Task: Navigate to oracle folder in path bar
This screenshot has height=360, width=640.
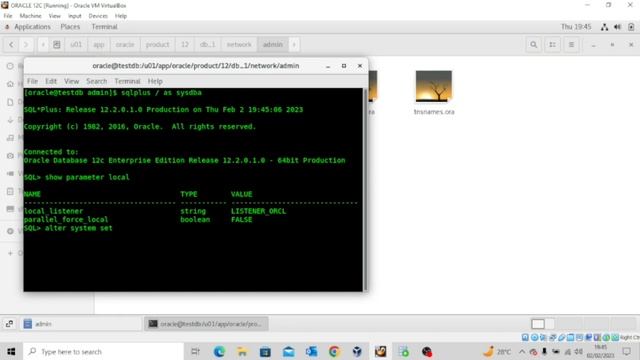Action: point(125,44)
